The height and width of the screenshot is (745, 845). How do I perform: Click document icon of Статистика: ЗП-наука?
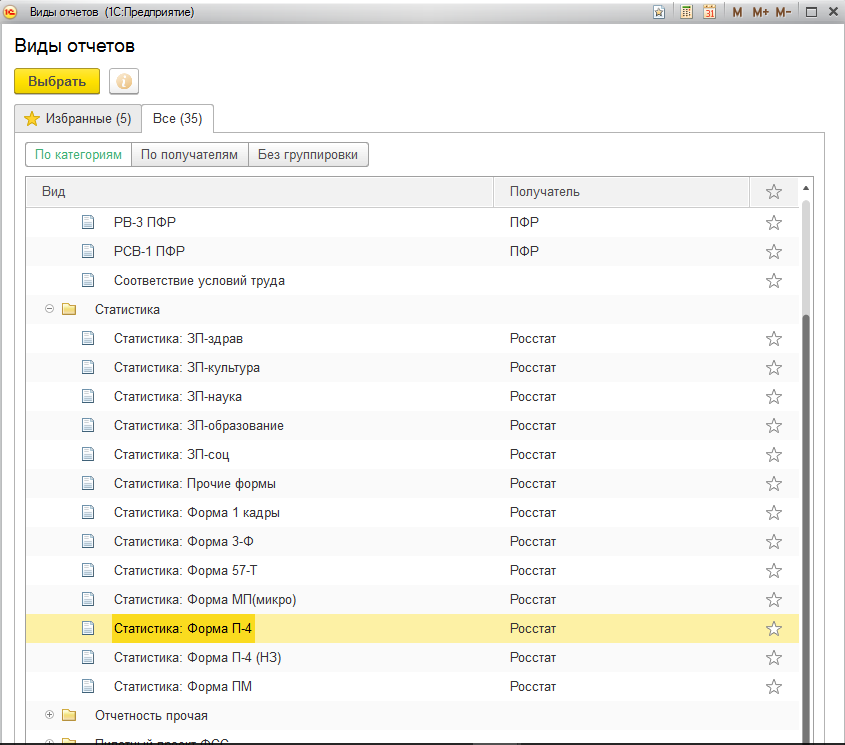(x=88, y=397)
